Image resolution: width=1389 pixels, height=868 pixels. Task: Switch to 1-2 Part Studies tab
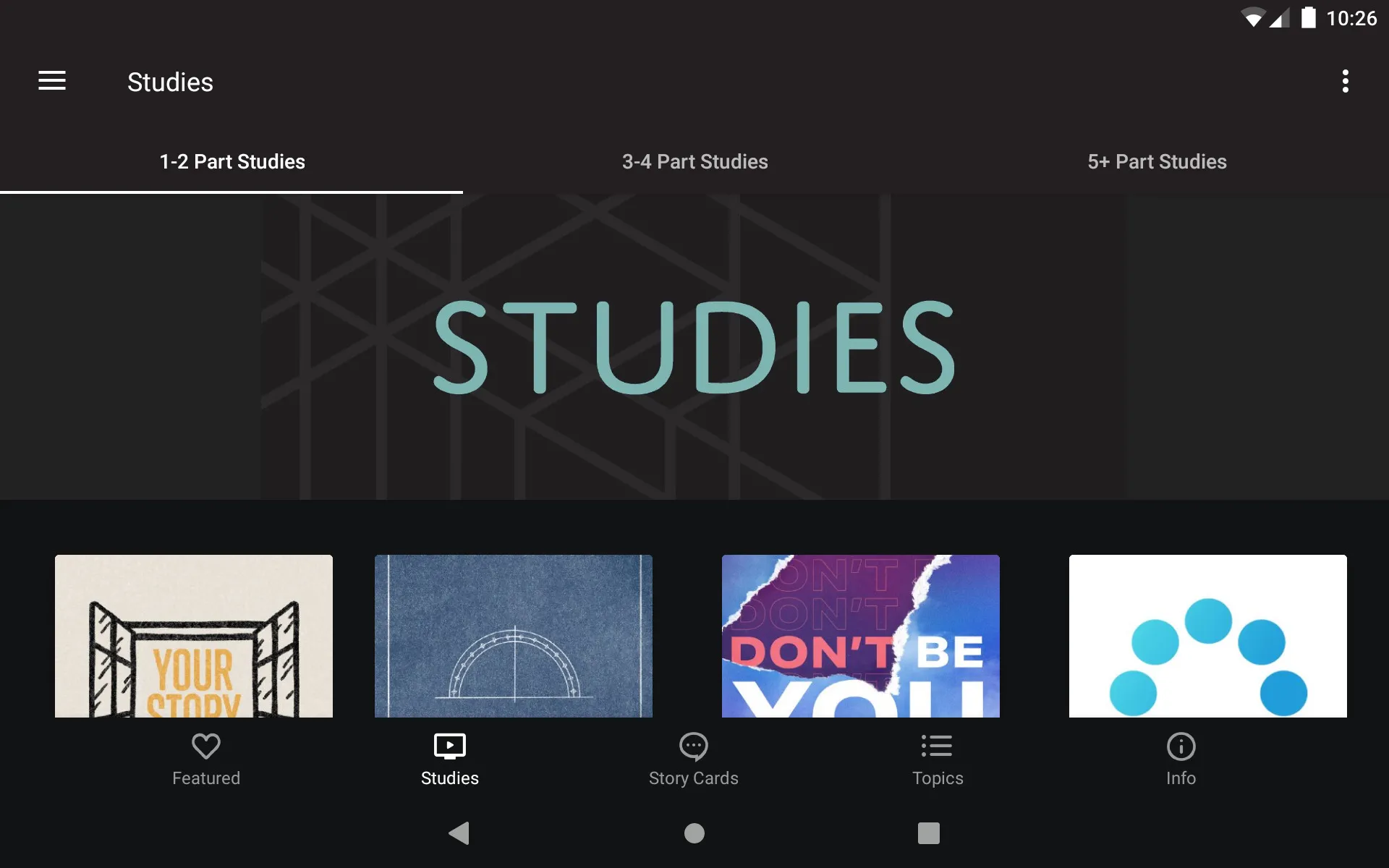[x=231, y=161]
